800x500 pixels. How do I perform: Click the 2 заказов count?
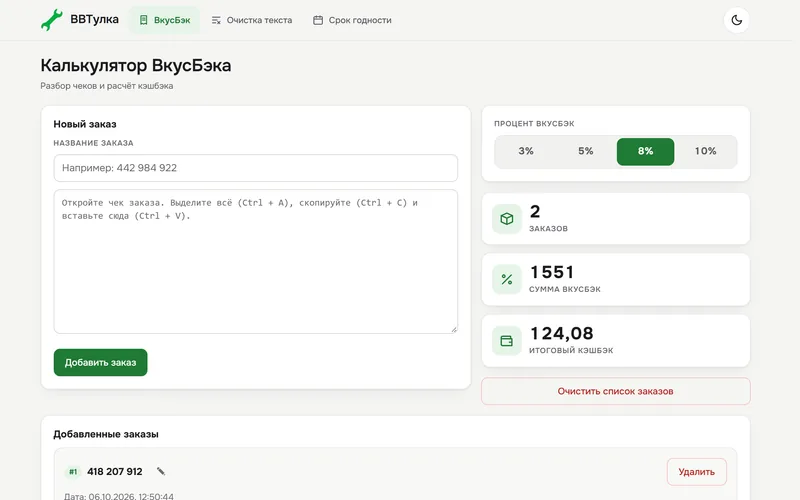(535, 211)
